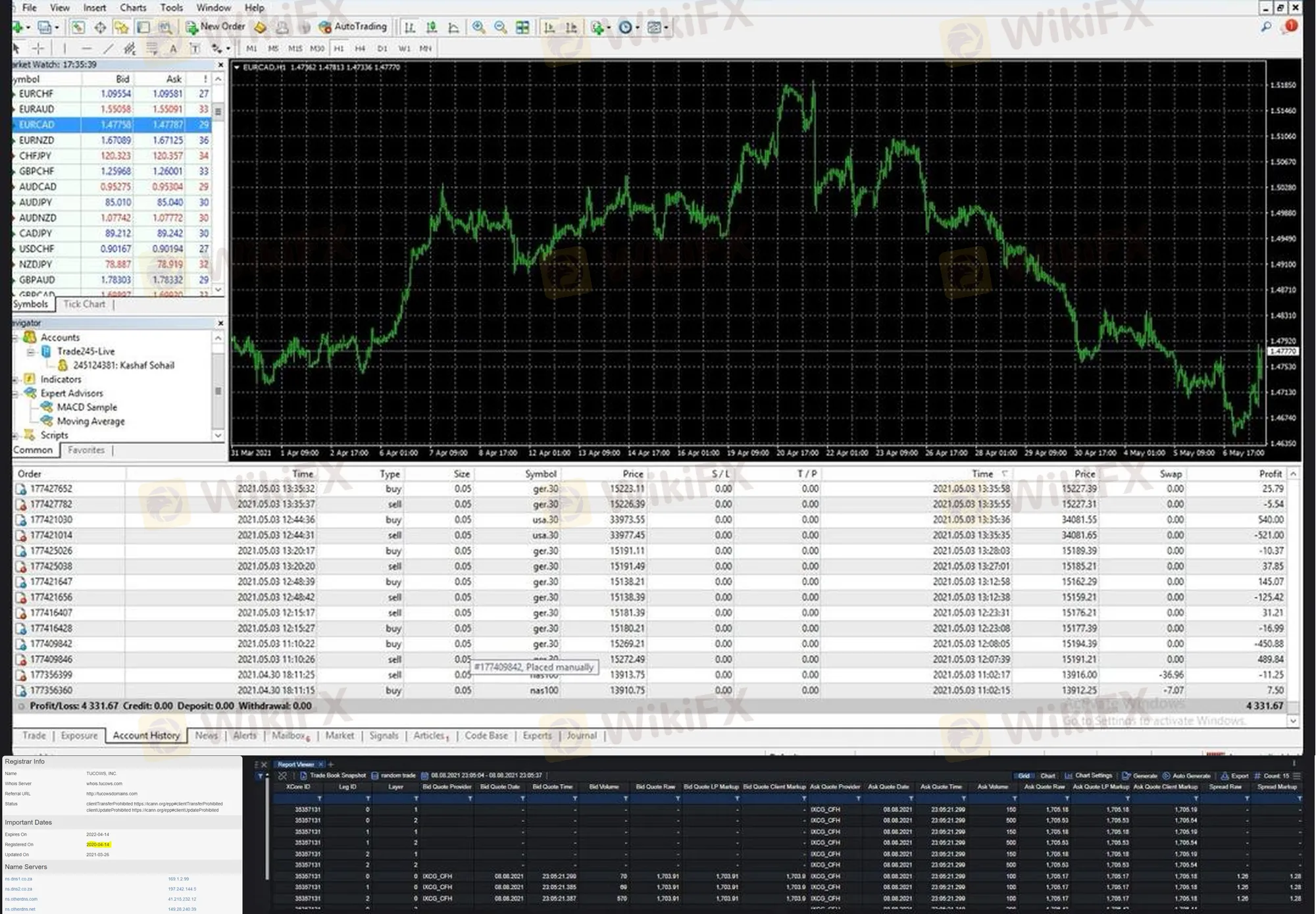Open the Tick Chart tab in Market Watch
This screenshot has height=914, width=1316.
[84, 304]
